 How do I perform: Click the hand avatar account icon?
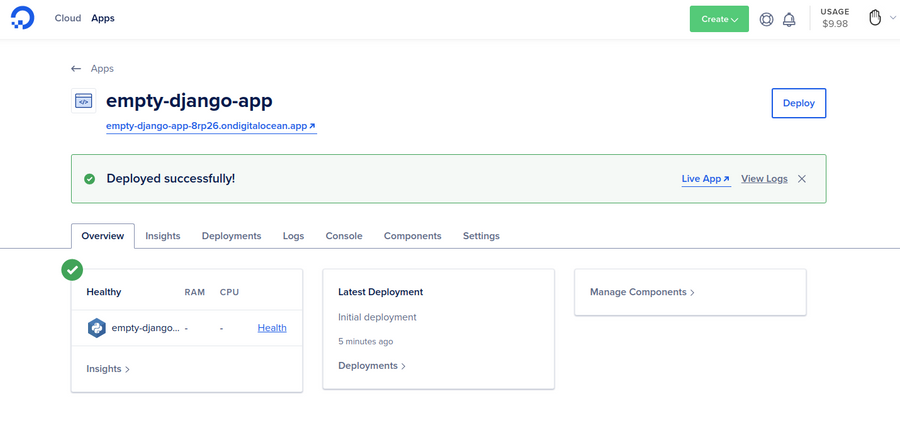[875, 18]
